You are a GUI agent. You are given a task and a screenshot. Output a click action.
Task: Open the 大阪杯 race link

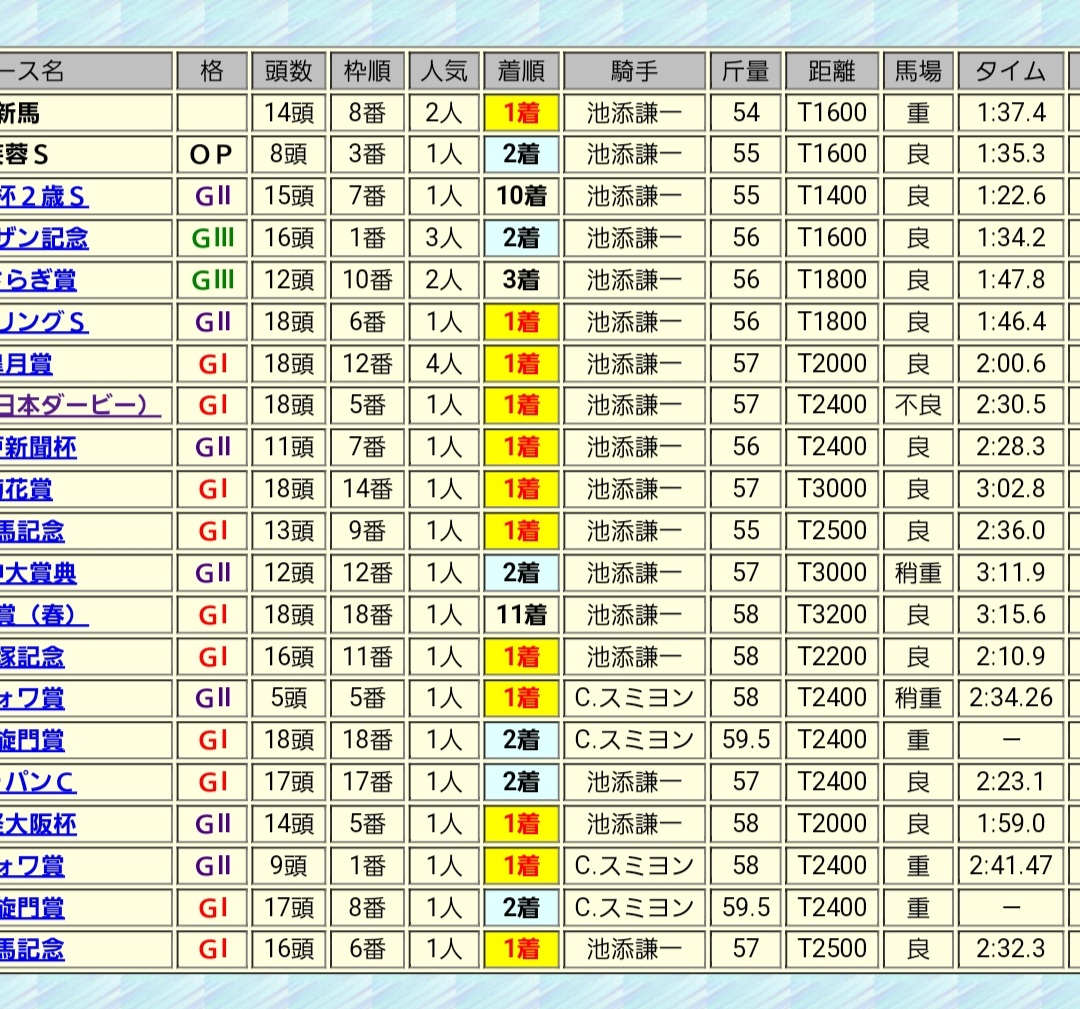click(x=38, y=824)
